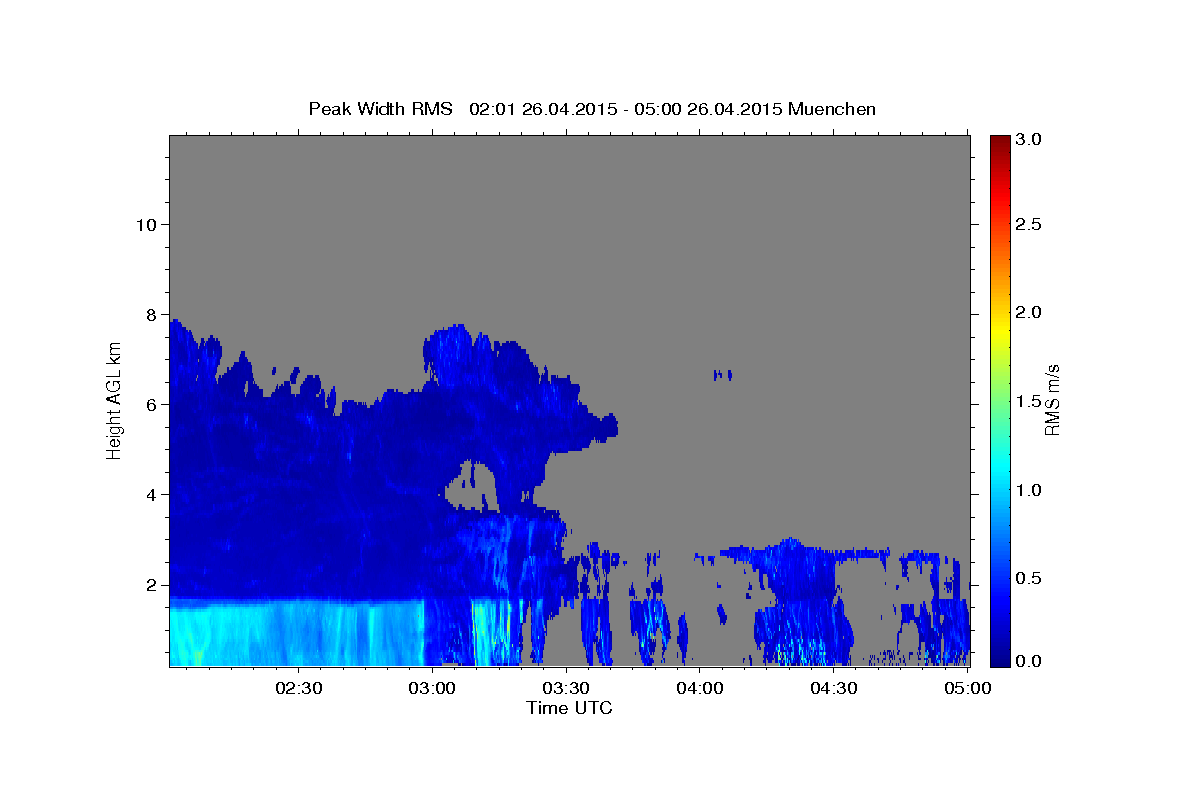
Task: Click the '02:30' time axis label
Action: [299, 688]
